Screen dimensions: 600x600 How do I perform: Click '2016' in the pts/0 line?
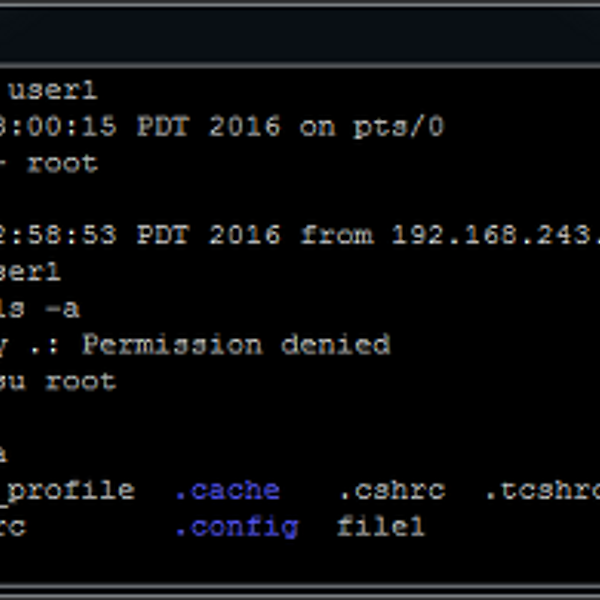245,127
